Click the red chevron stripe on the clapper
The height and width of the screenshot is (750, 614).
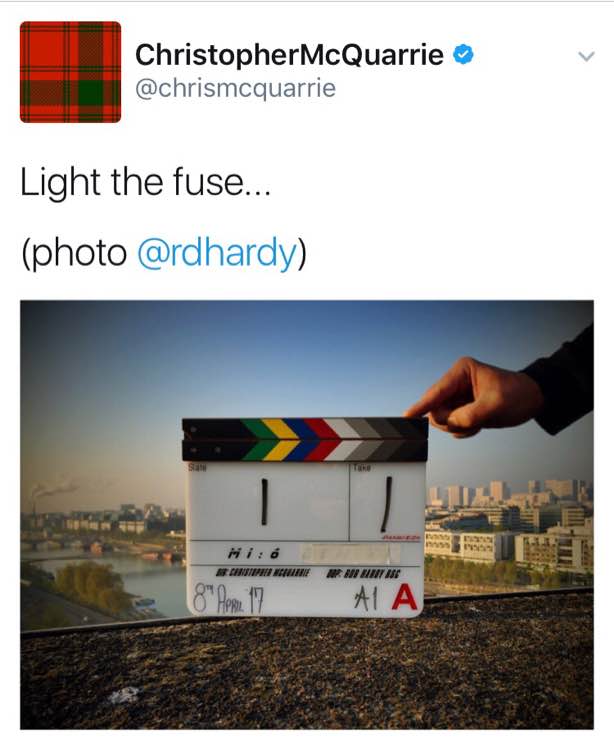point(323,439)
